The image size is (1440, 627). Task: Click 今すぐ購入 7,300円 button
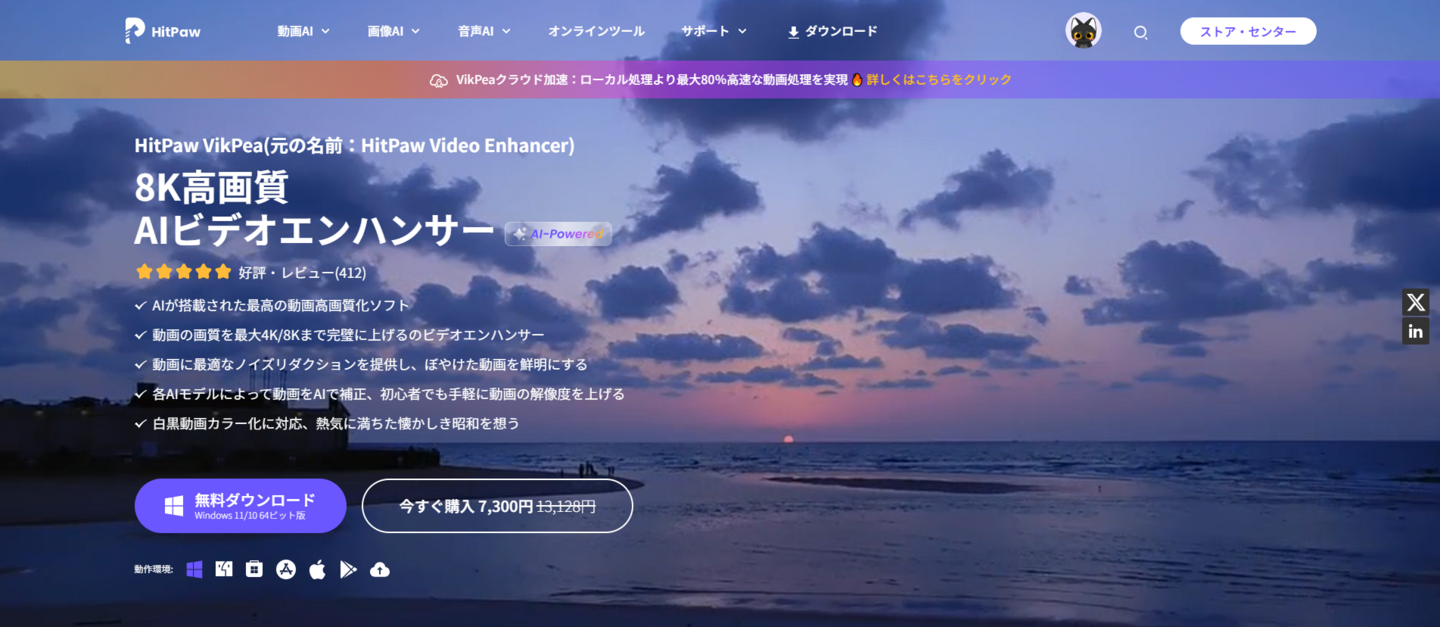click(x=497, y=506)
